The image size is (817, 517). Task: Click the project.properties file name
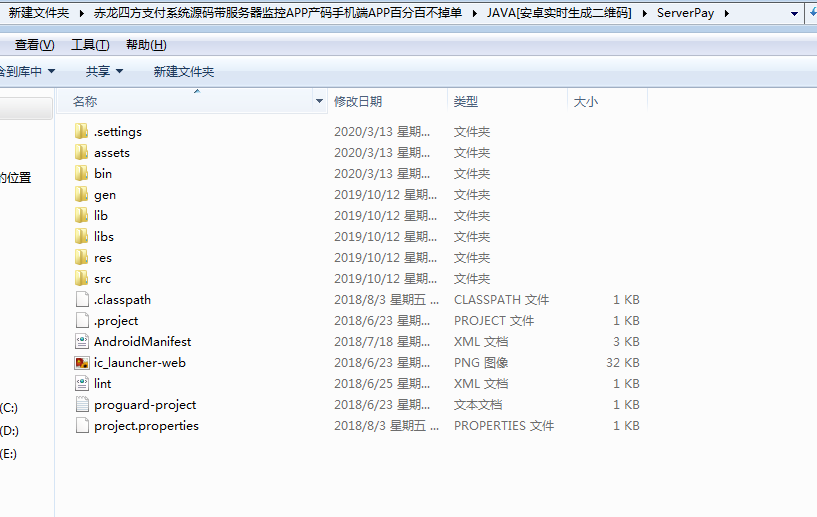pyautogui.click(x=146, y=426)
